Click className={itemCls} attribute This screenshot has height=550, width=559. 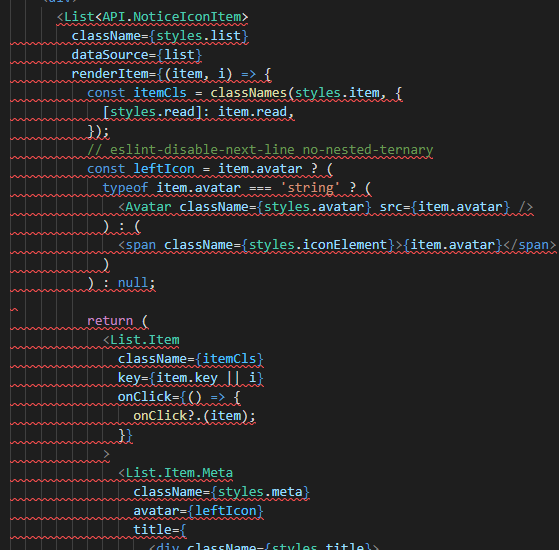tap(190, 359)
